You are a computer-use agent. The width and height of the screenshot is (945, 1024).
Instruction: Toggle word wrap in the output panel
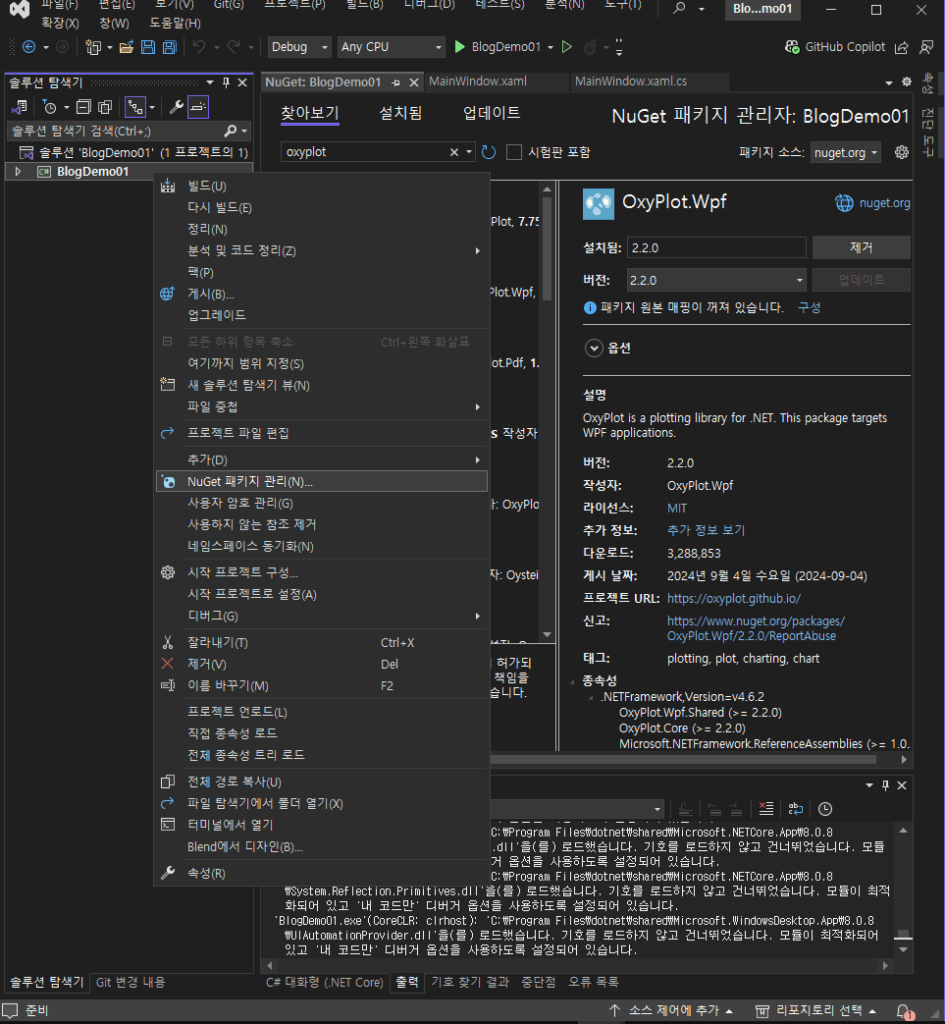[795, 808]
